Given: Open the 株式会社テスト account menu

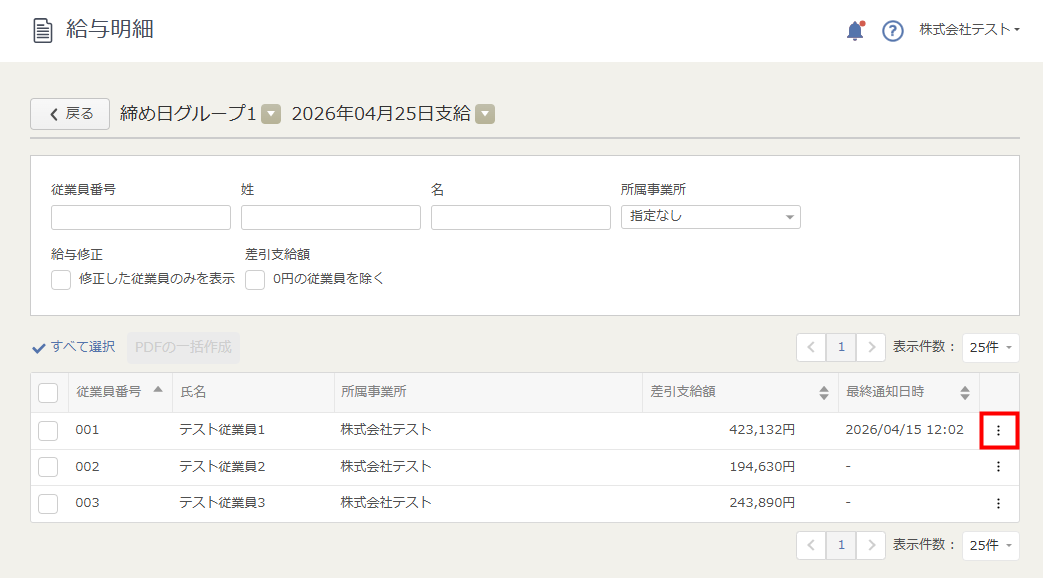Looking at the screenshot, I should tap(969, 30).
